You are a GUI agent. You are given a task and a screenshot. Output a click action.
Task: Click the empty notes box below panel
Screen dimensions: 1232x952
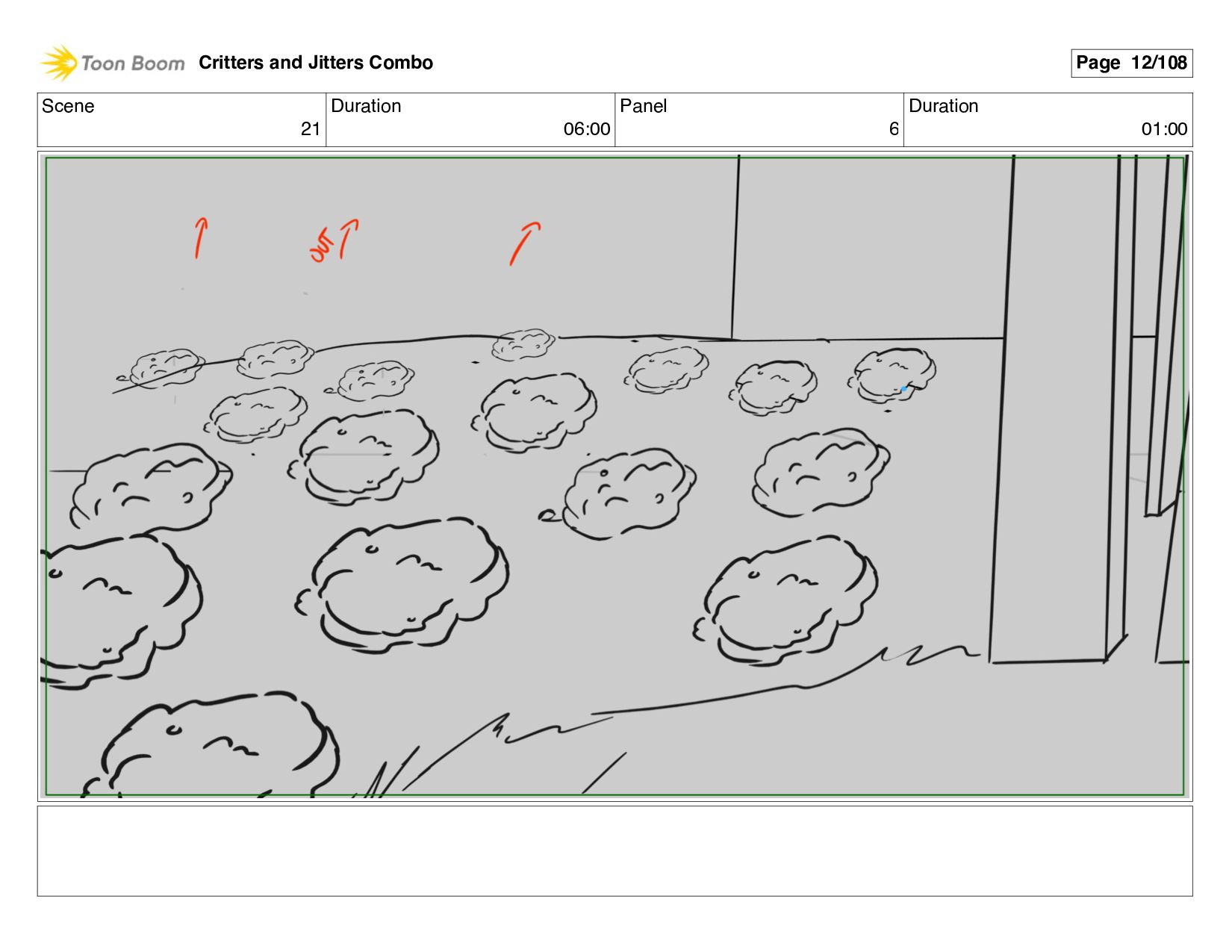(x=615, y=850)
